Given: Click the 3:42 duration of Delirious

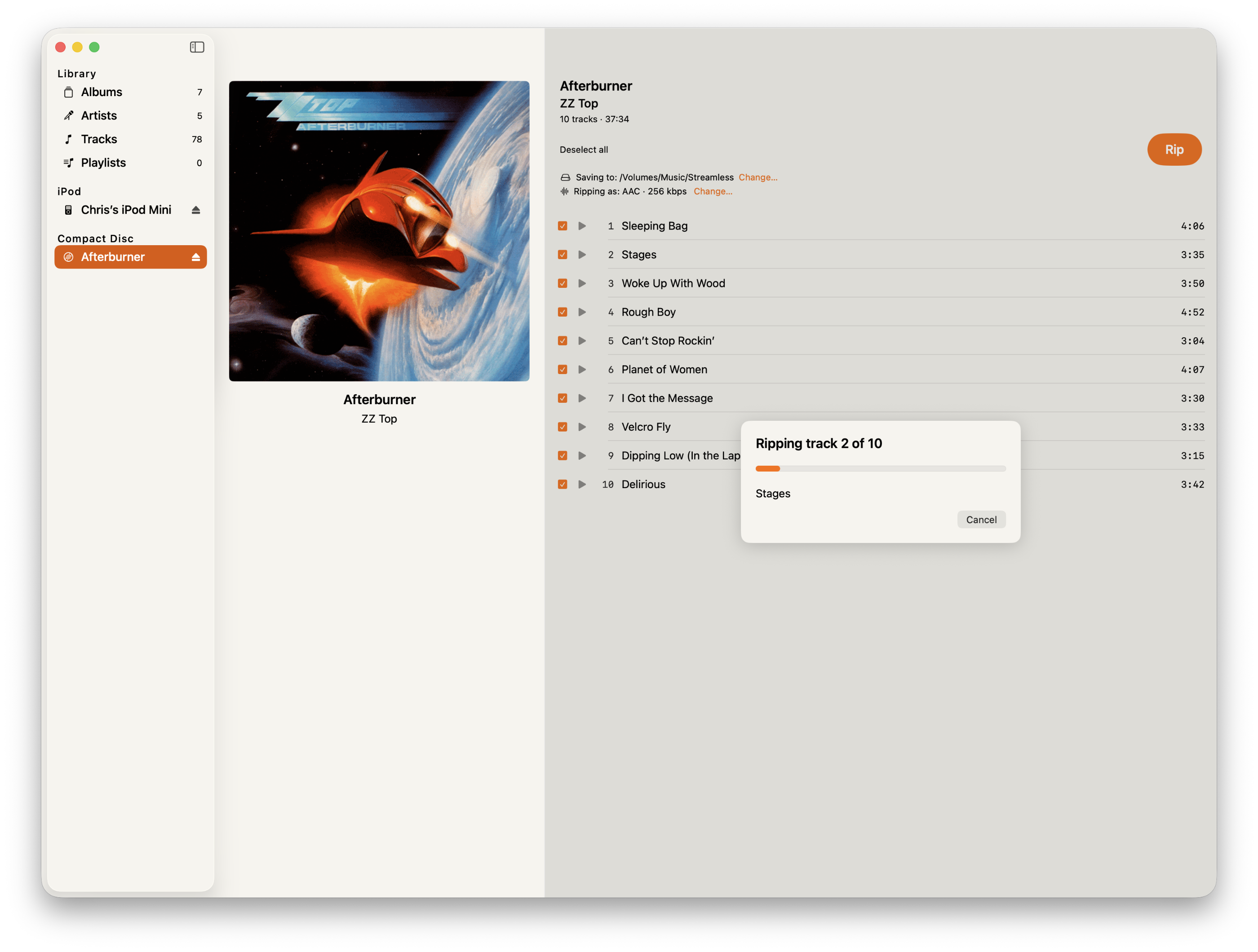Looking at the screenshot, I should click(x=1192, y=484).
